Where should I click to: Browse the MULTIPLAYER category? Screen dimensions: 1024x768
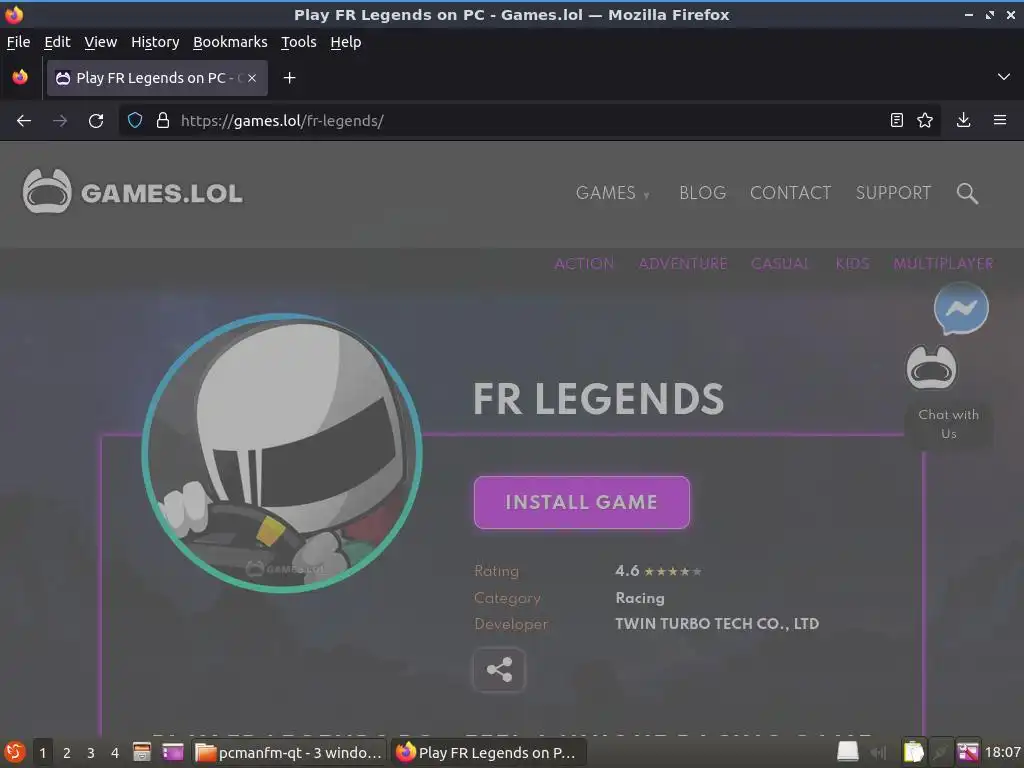(943, 264)
